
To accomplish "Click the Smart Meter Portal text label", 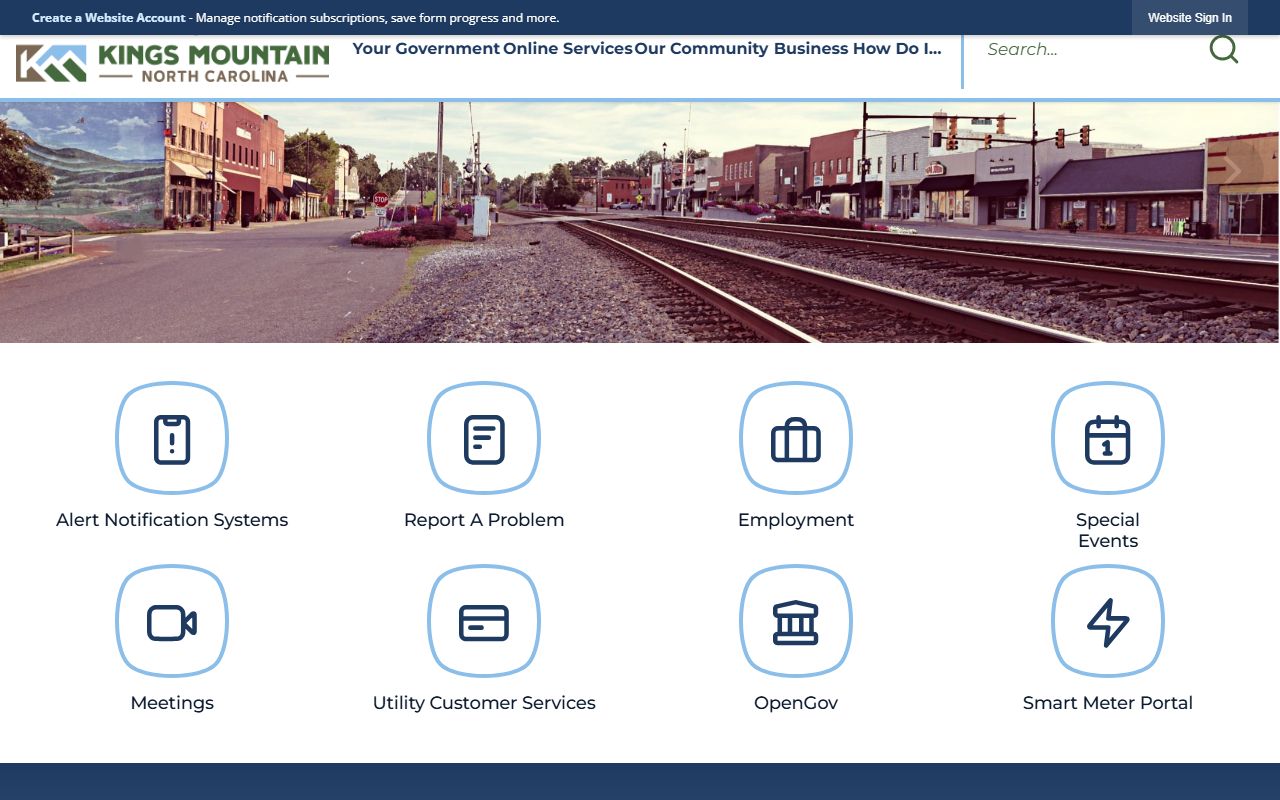I will click(1108, 703).
